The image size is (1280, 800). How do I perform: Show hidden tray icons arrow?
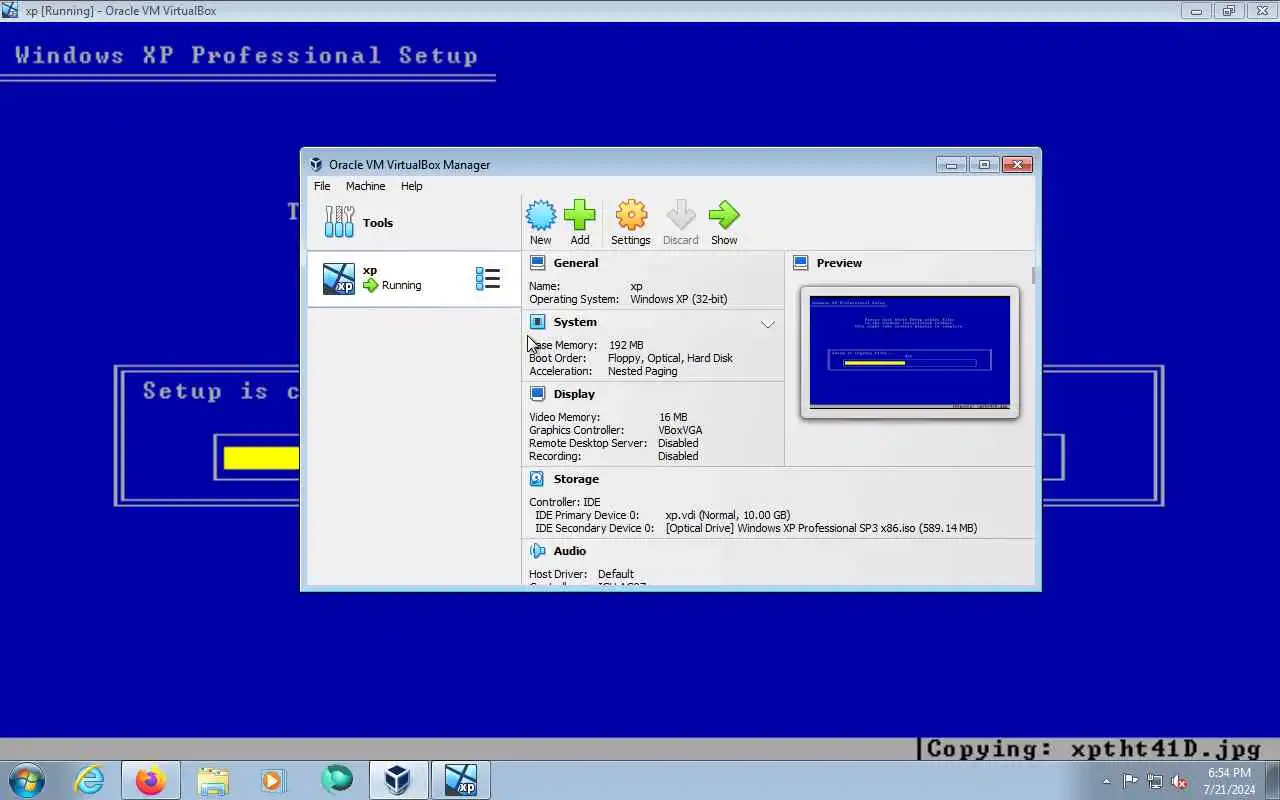pos(1106,781)
